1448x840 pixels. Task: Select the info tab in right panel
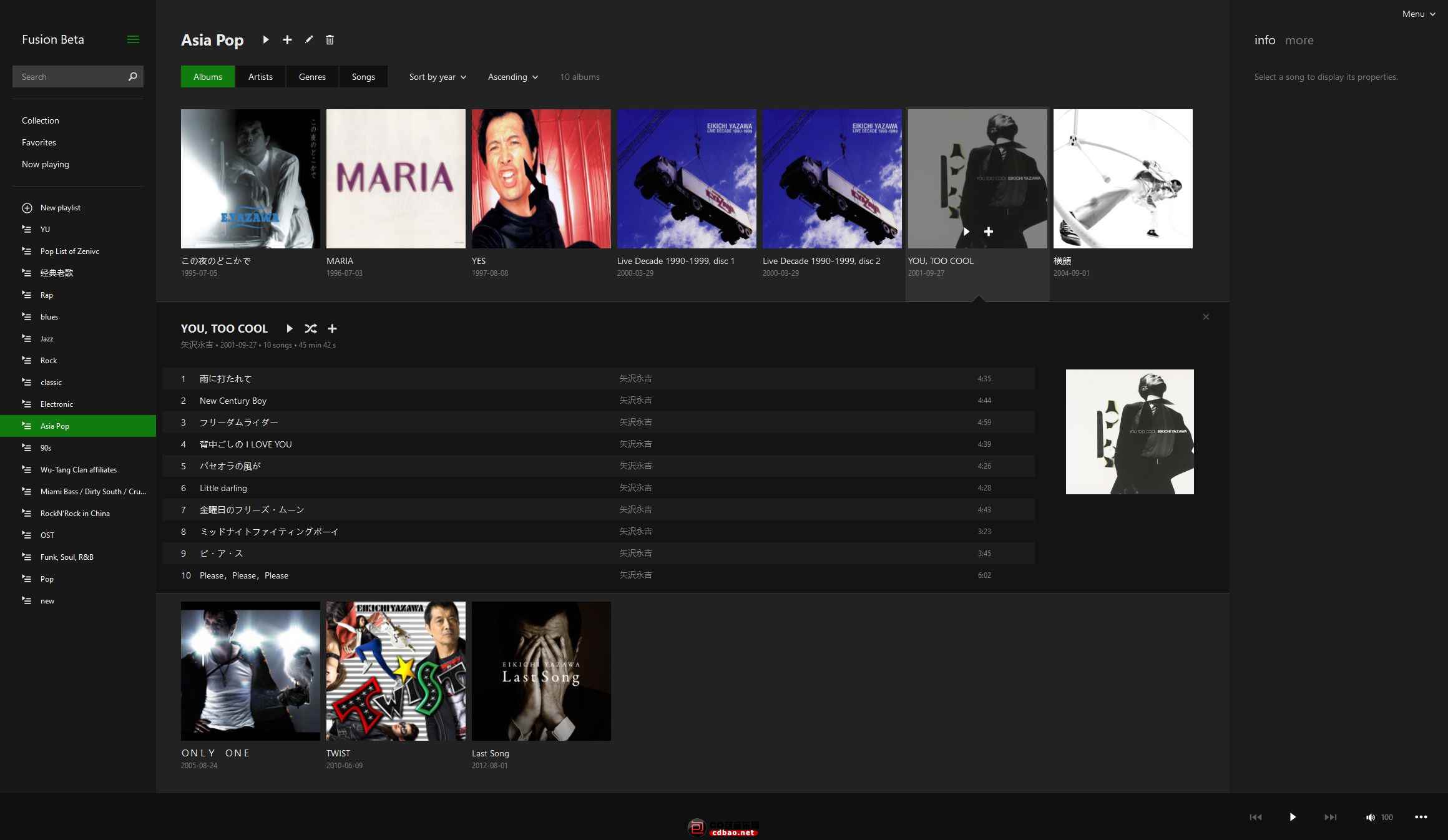coord(1265,40)
